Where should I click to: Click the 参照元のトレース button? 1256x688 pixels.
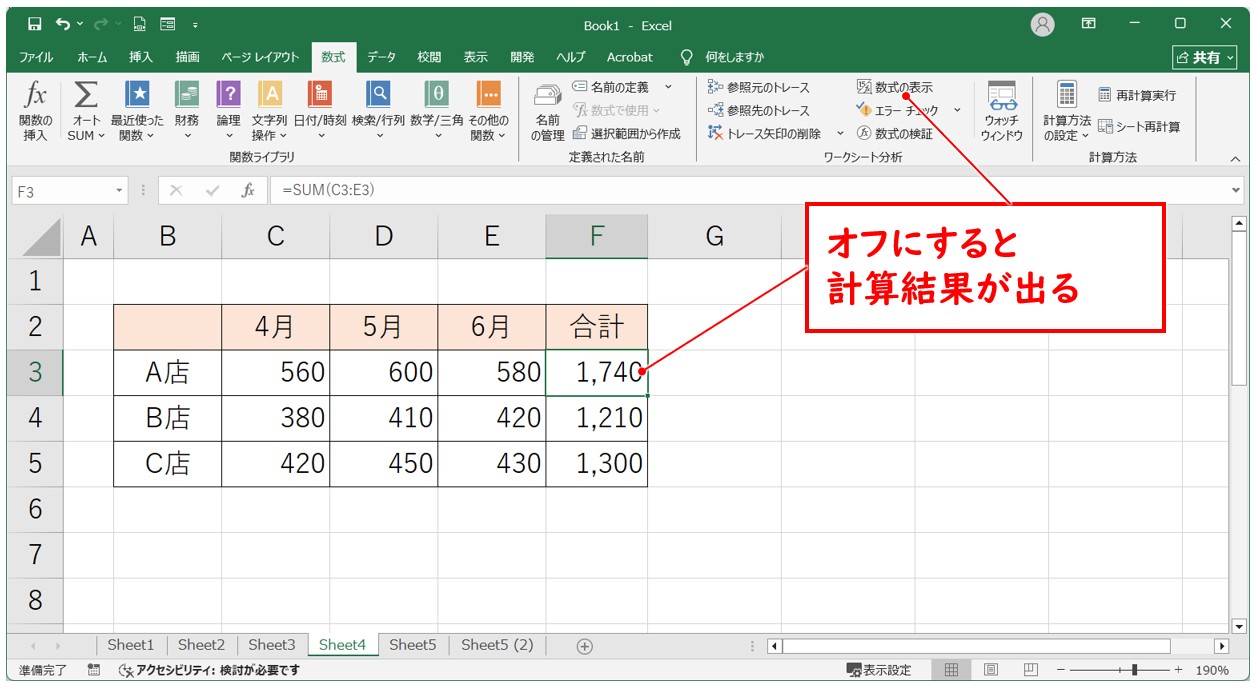click(759, 88)
